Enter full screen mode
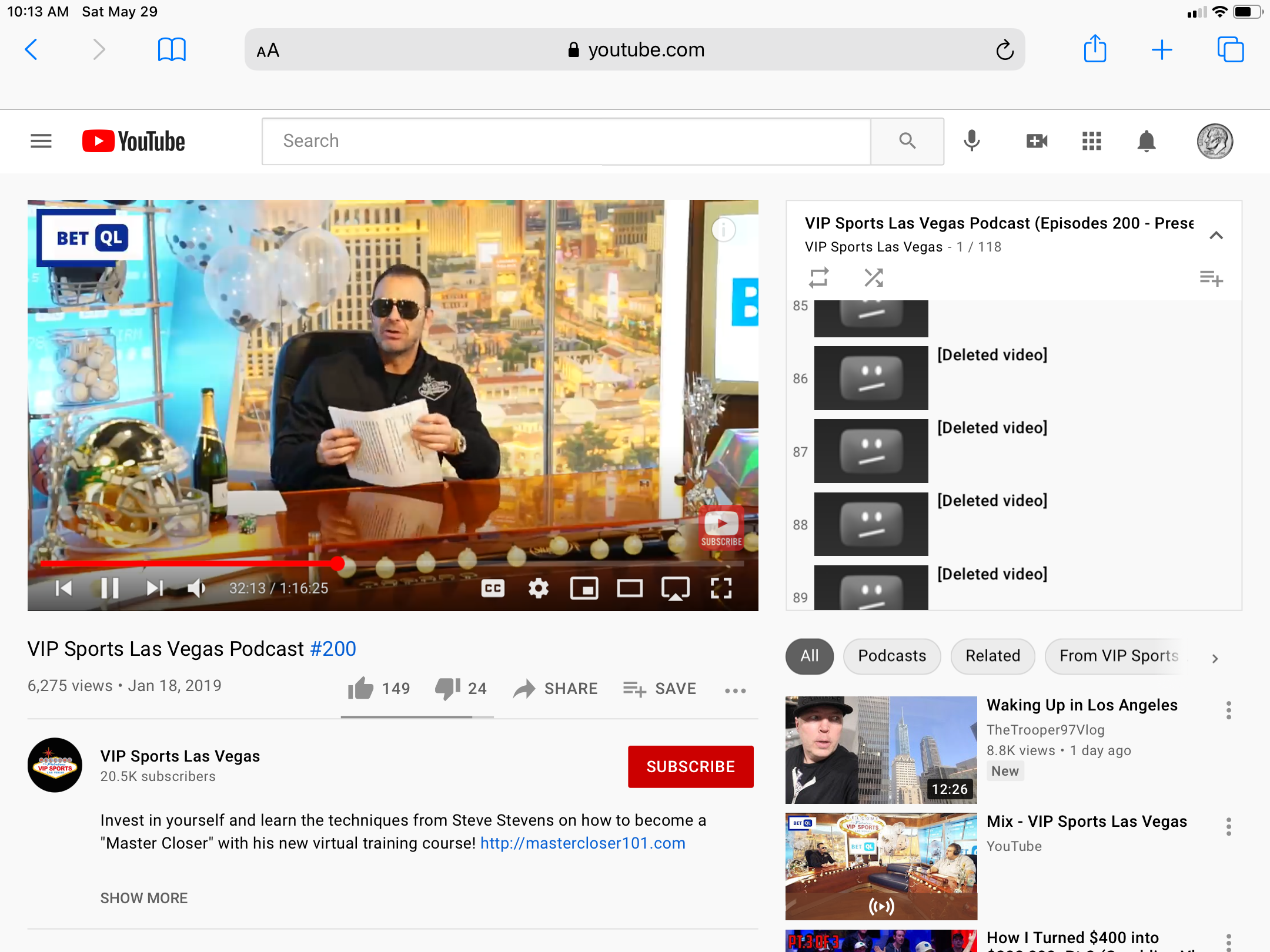The image size is (1270, 952). (x=721, y=588)
